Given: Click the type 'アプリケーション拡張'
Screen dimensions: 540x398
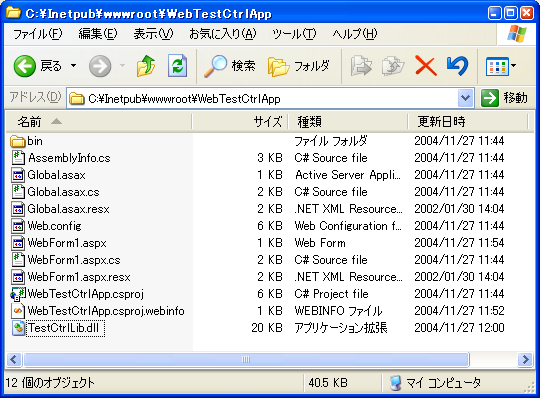Looking at the screenshot, I should 341,328.
